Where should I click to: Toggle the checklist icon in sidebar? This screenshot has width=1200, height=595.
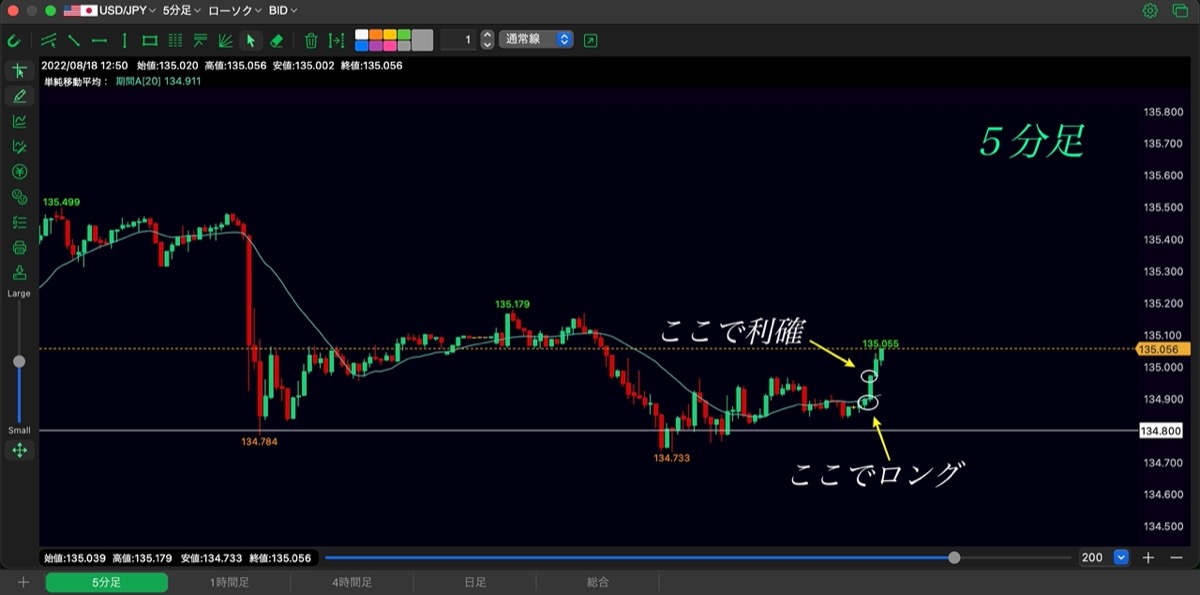19,222
